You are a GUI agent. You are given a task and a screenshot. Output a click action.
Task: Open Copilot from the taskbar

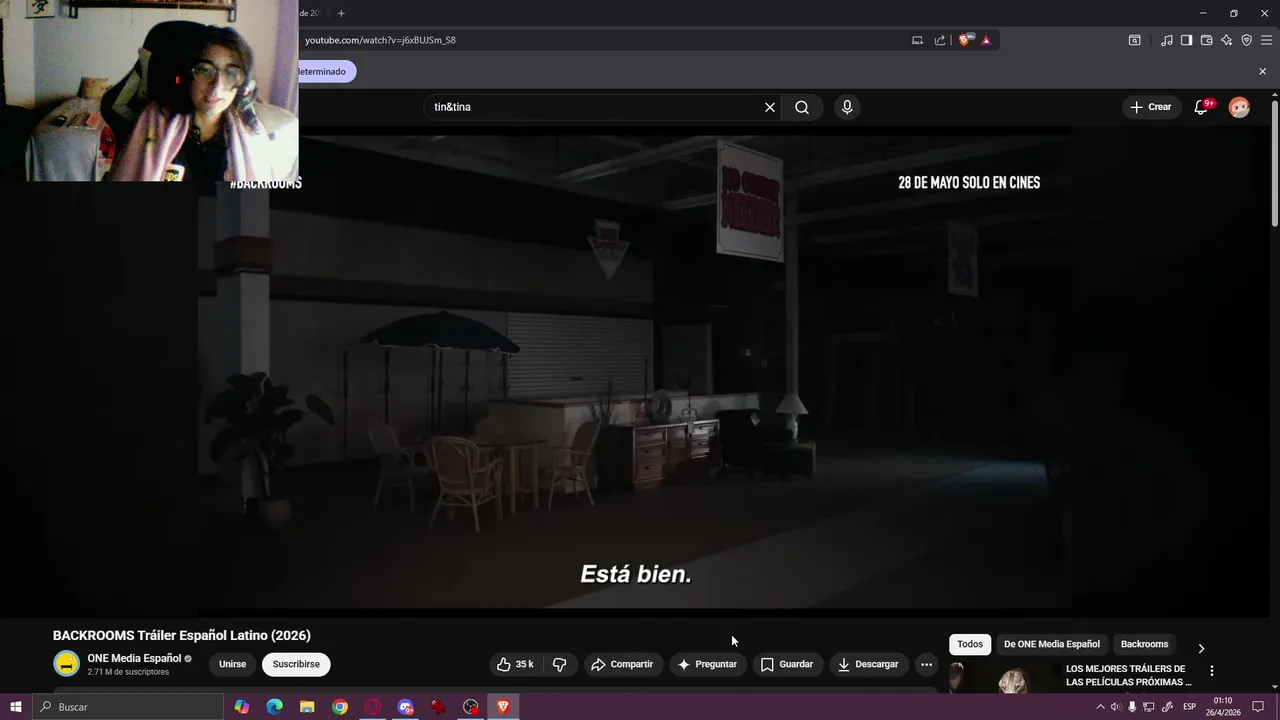tap(242, 707)
